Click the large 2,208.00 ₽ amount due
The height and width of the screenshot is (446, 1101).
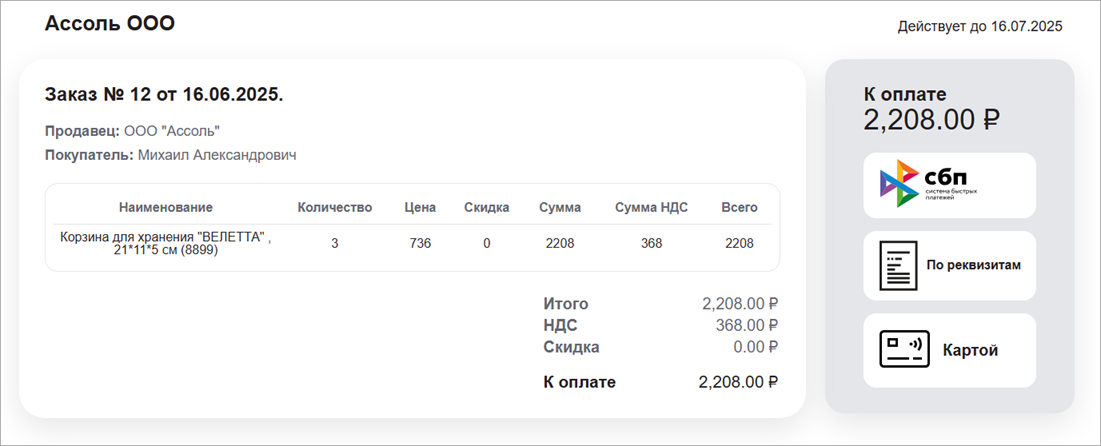click(932, 121)
